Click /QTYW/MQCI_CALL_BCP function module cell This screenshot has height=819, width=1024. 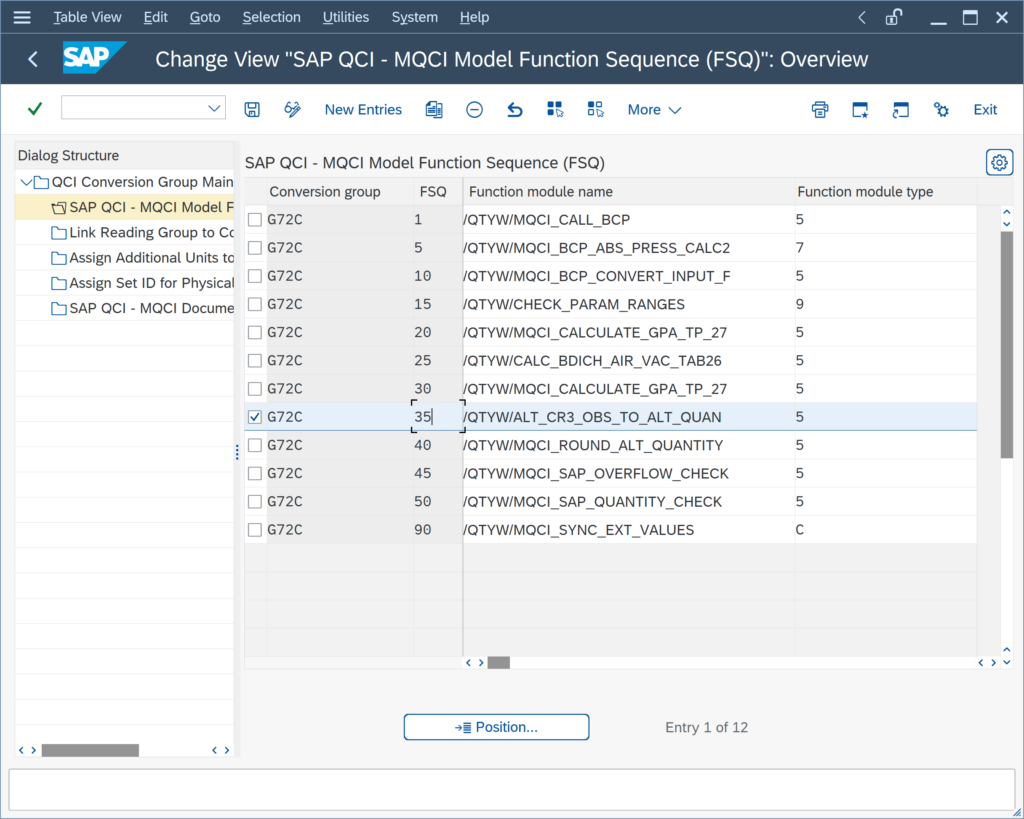(629, 220)
